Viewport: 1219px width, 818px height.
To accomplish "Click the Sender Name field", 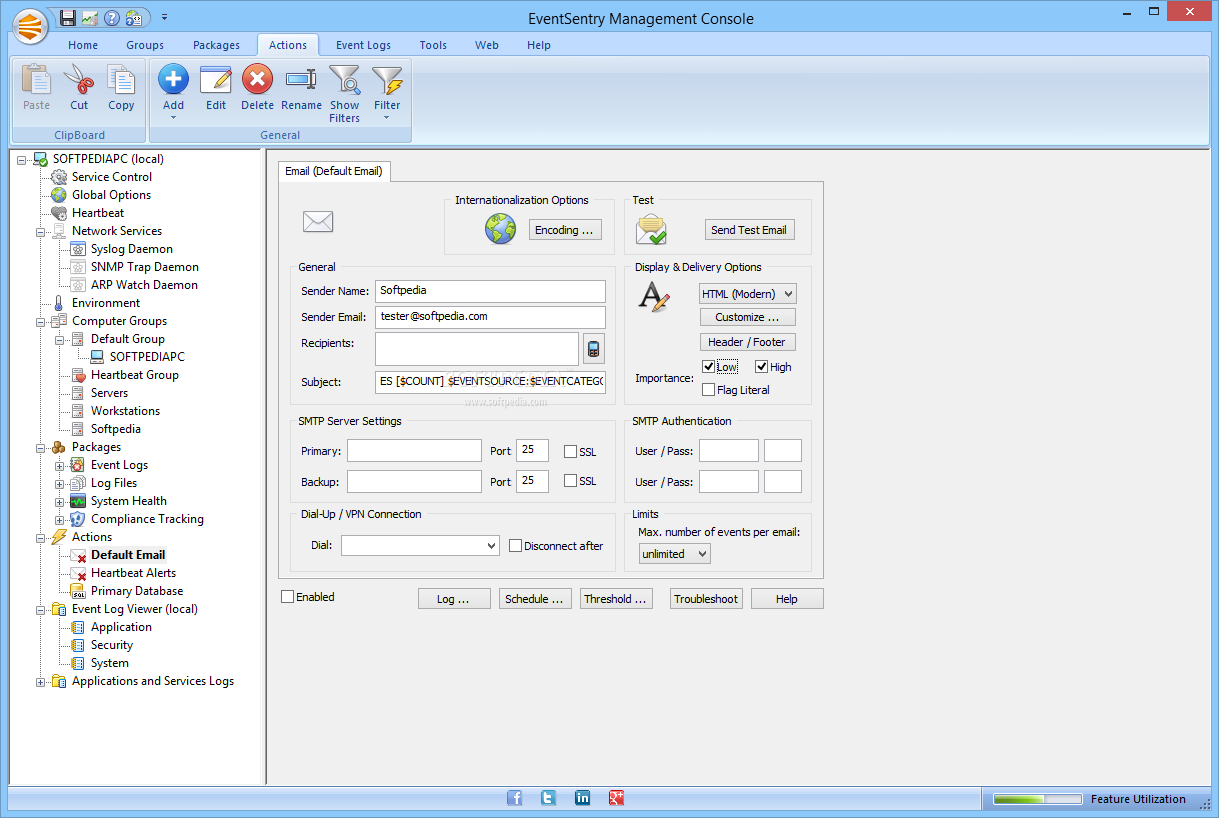I will [490, 291].
